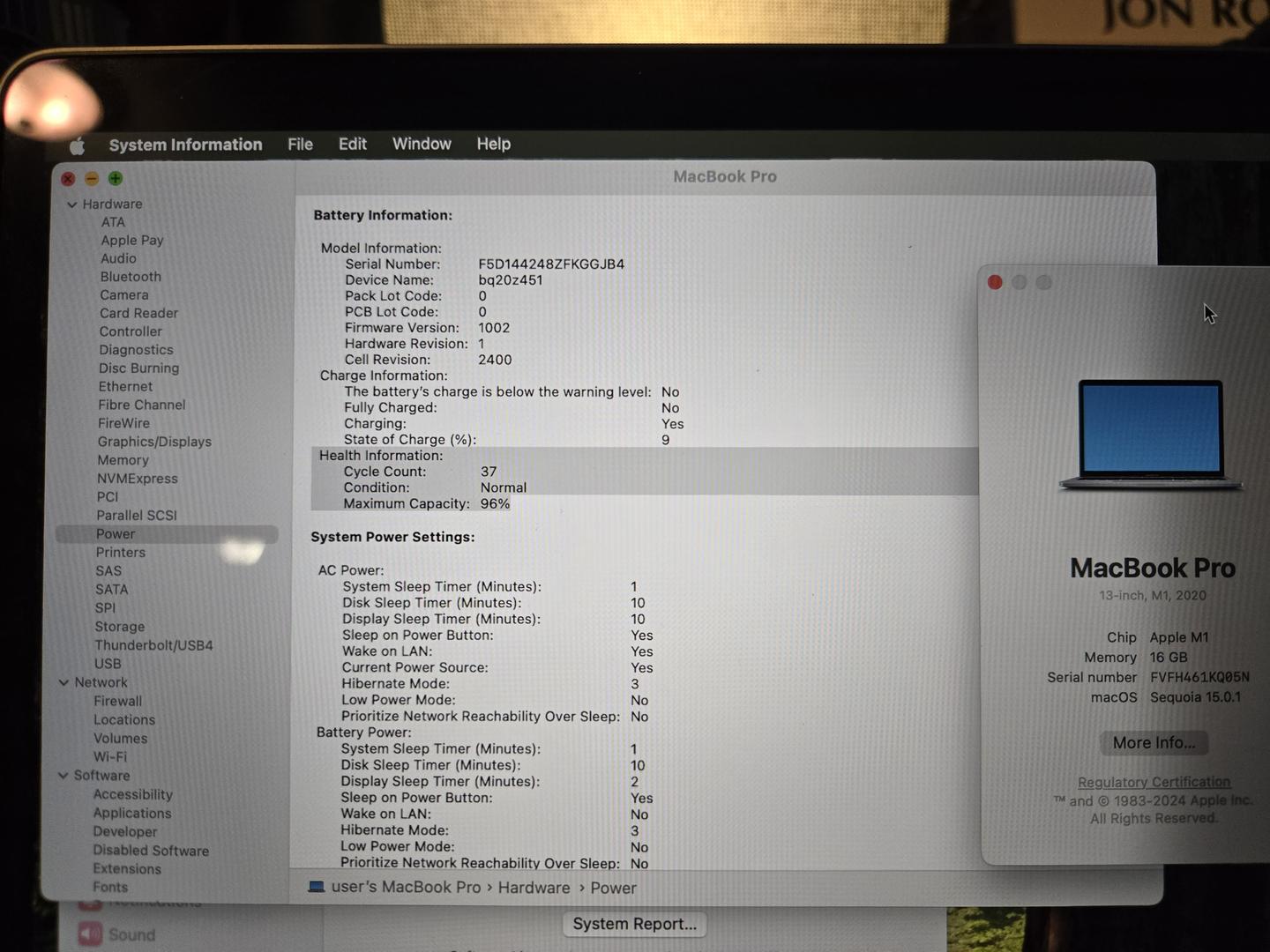Select Audio in the sidebar
The width and height of the screenshot is (1270, 952).
(x=118, y=258)
